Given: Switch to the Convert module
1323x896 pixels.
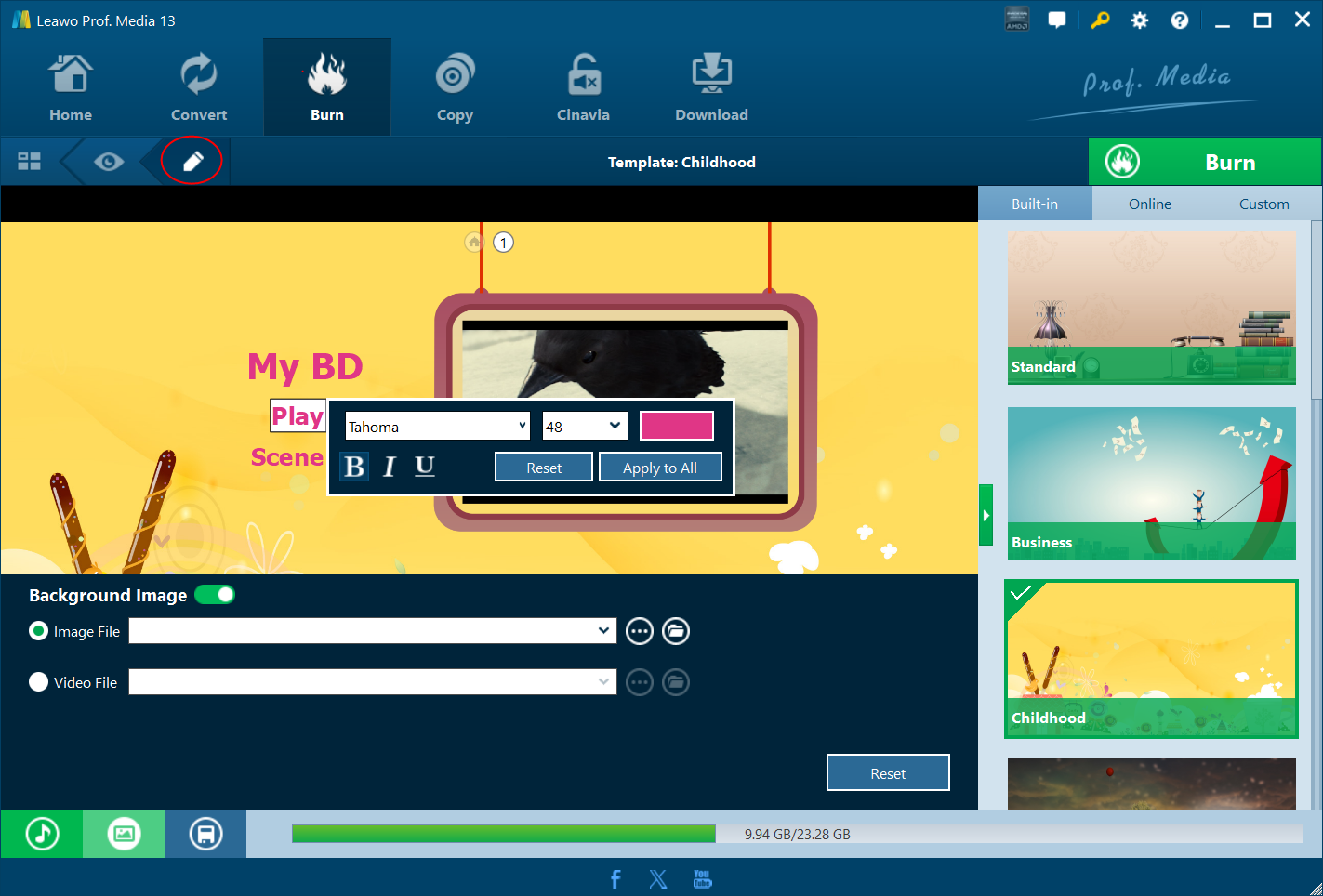Looking at the screenshot, I should click(199, 87).
